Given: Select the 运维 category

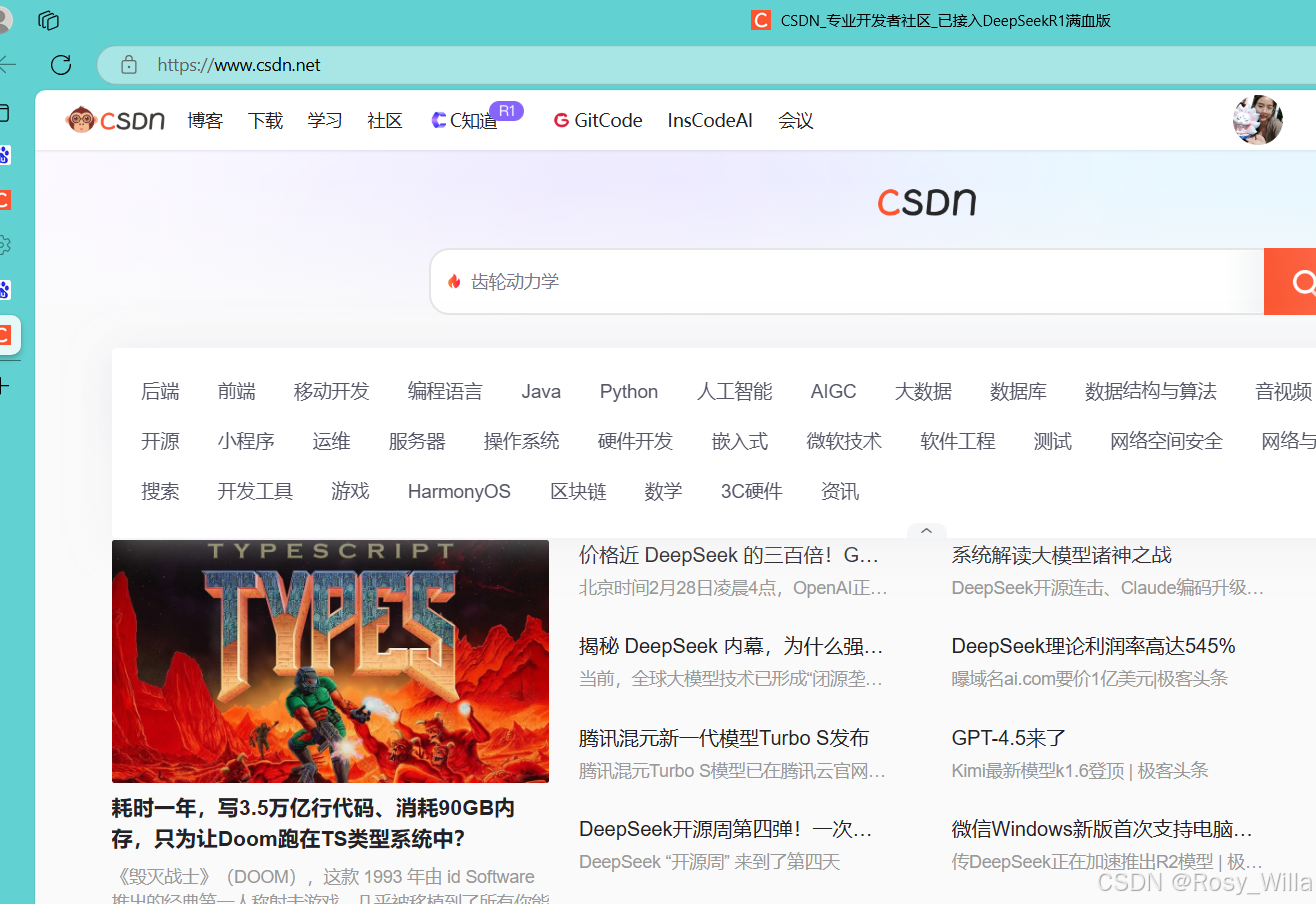Looking at the screenshot, I should [x=331, y=441].
